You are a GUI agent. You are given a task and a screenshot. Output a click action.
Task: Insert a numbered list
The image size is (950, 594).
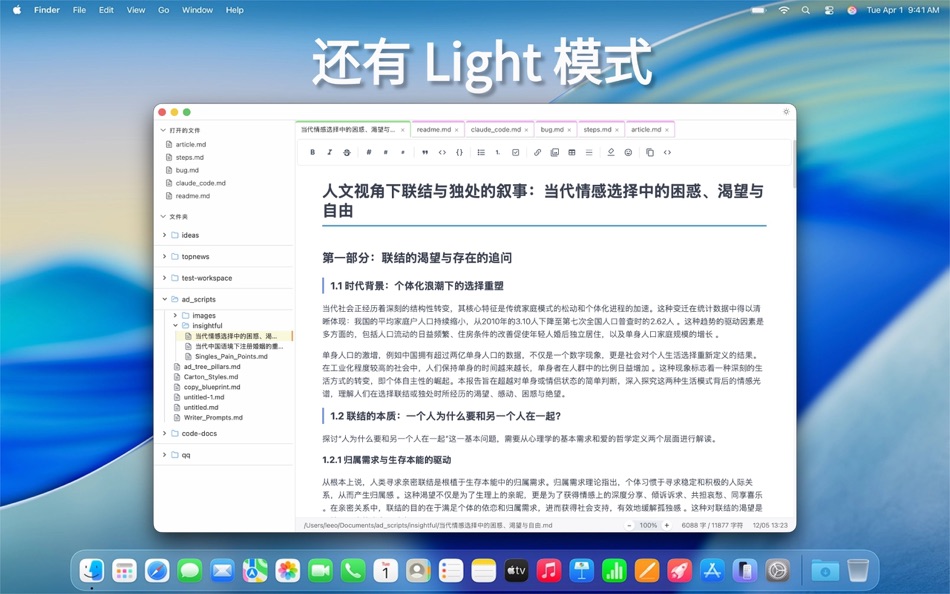[498, 153]
